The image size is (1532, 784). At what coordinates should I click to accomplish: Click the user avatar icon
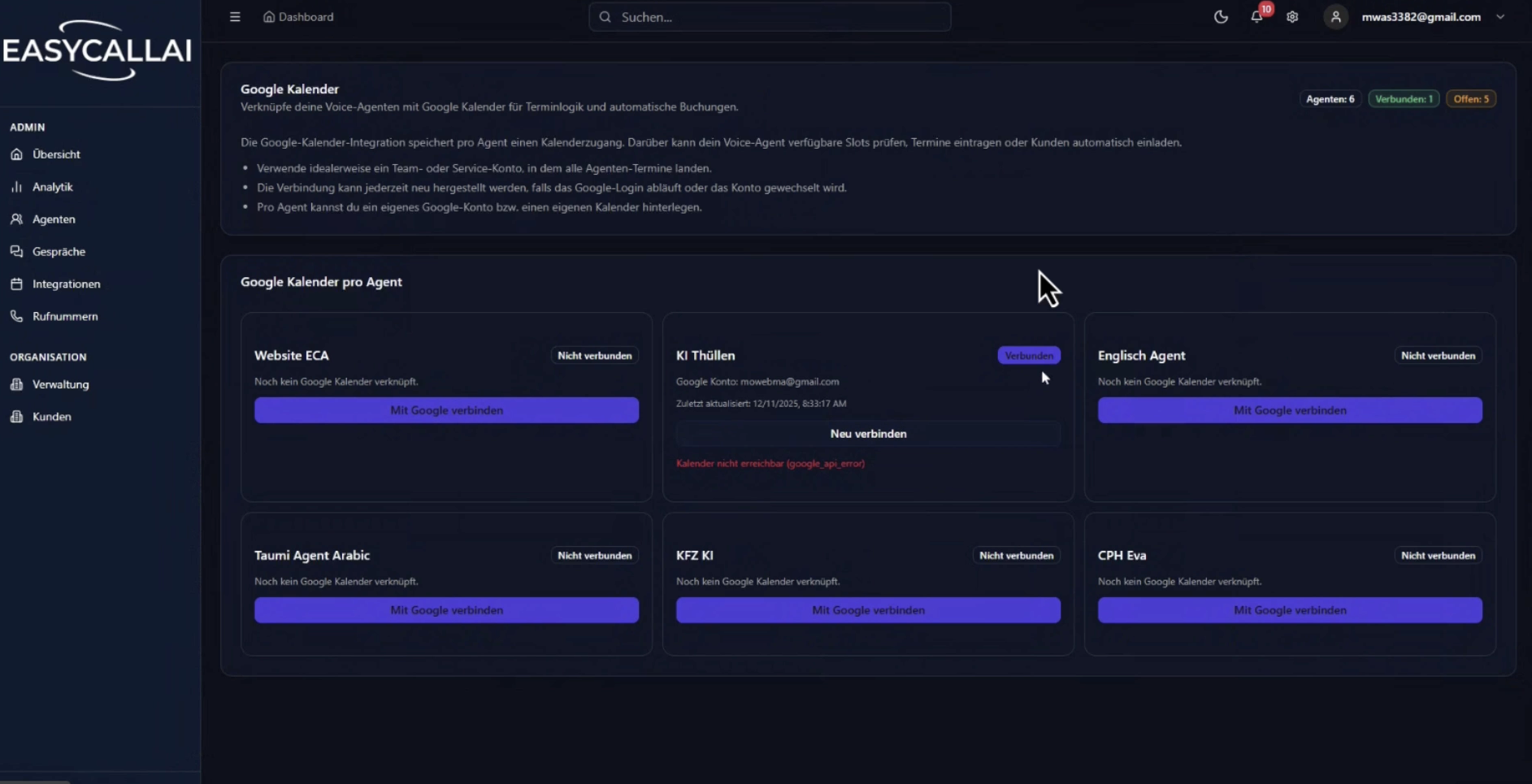pos(1335,17)
